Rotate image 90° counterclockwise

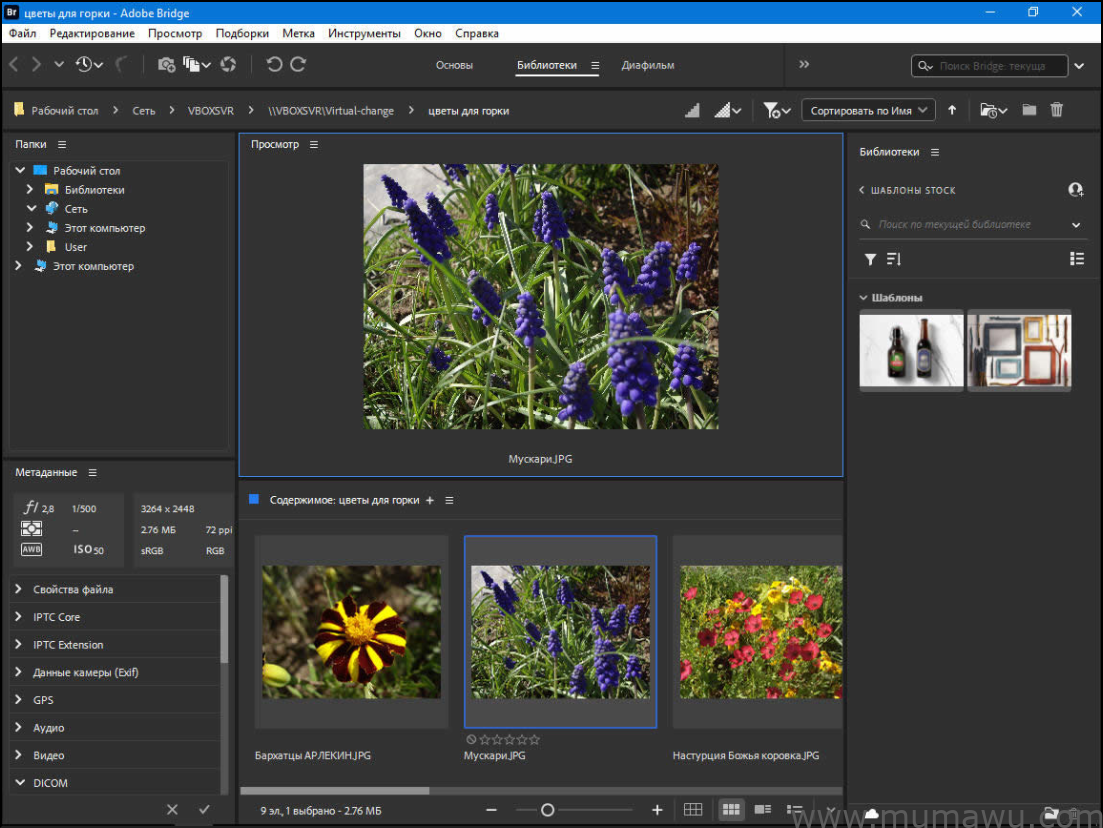coord(274,65)
